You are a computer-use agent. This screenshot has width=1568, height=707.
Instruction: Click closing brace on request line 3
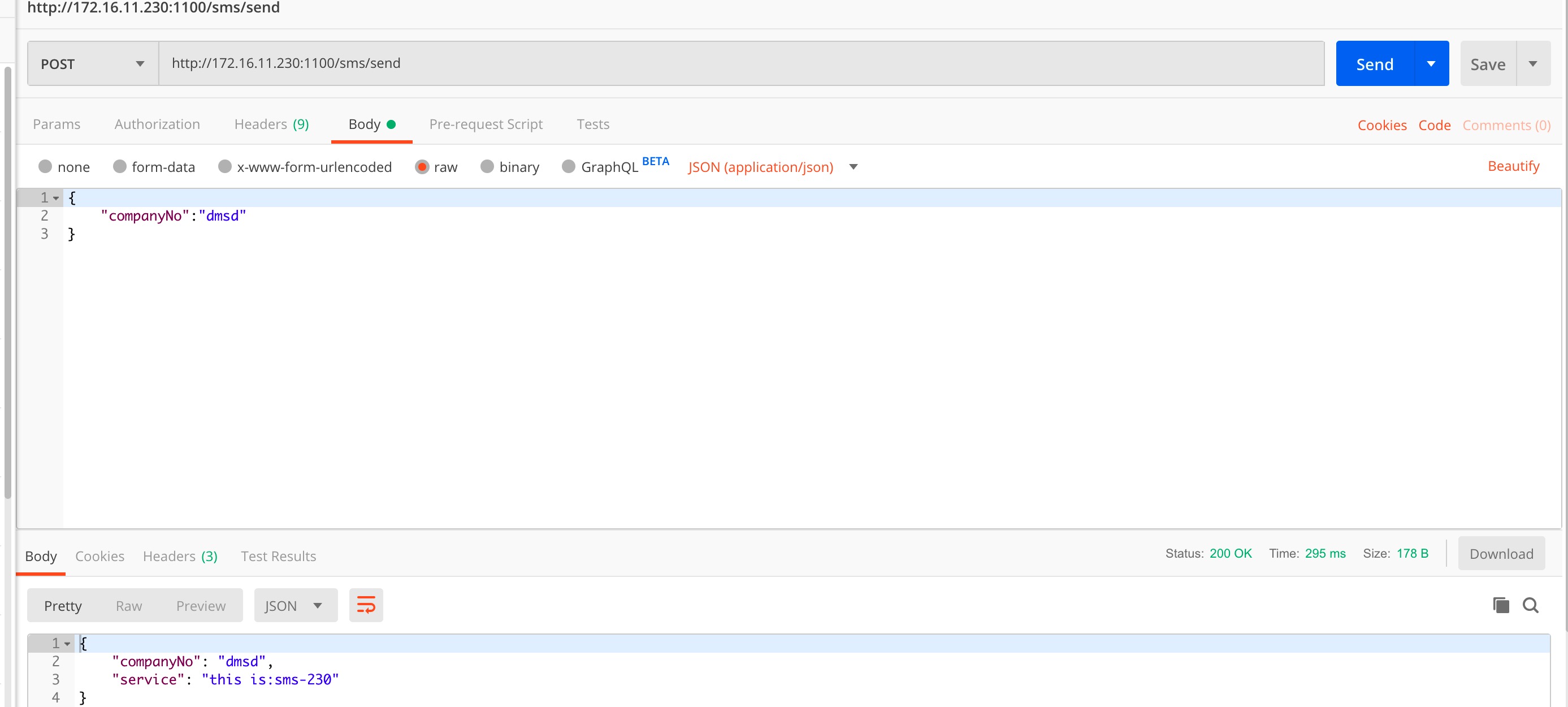pyautogui.click(x=71, y=235)
